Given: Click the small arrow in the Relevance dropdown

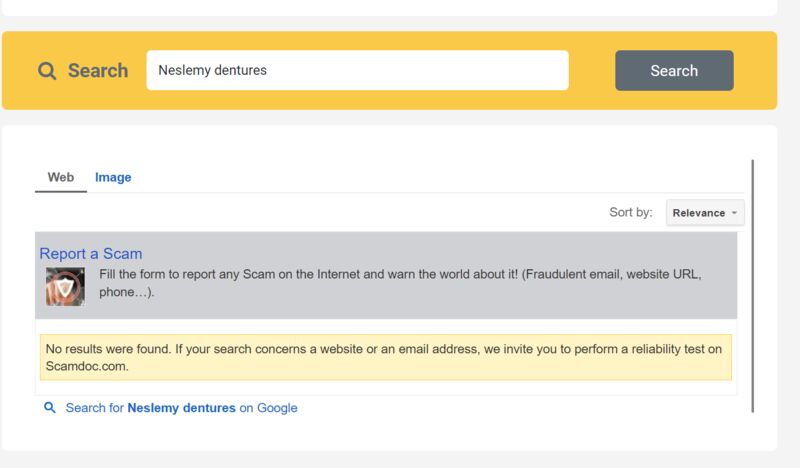Looking at the screenshot, I should coord(734,213).
